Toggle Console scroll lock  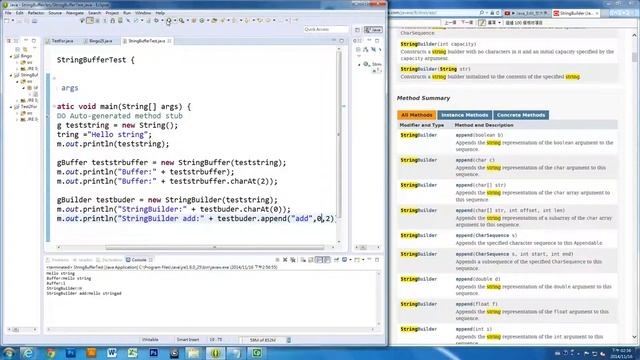311,260
